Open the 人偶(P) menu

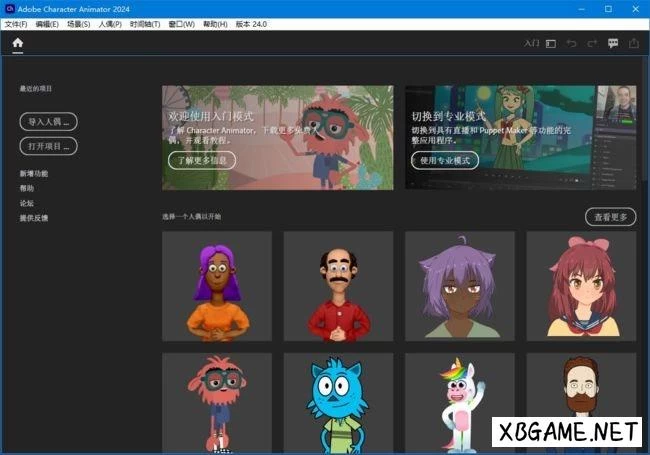point(110,23)
